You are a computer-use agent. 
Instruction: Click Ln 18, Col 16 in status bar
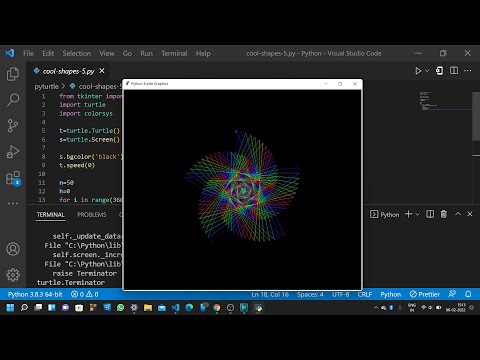[x=270, y=294]
